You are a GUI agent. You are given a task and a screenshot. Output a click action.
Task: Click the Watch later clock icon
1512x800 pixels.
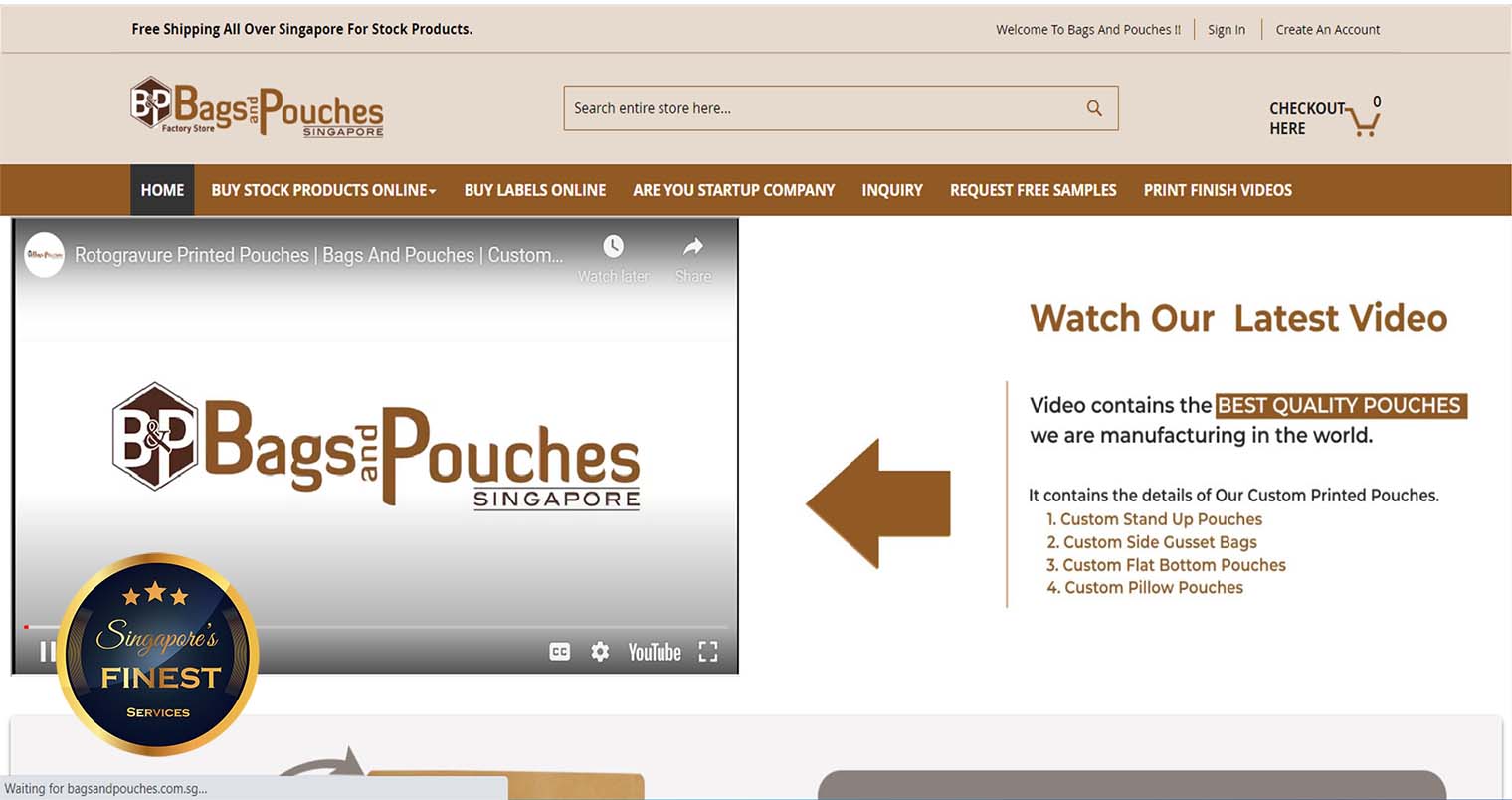pyautogui.click(x=613, y=247)
